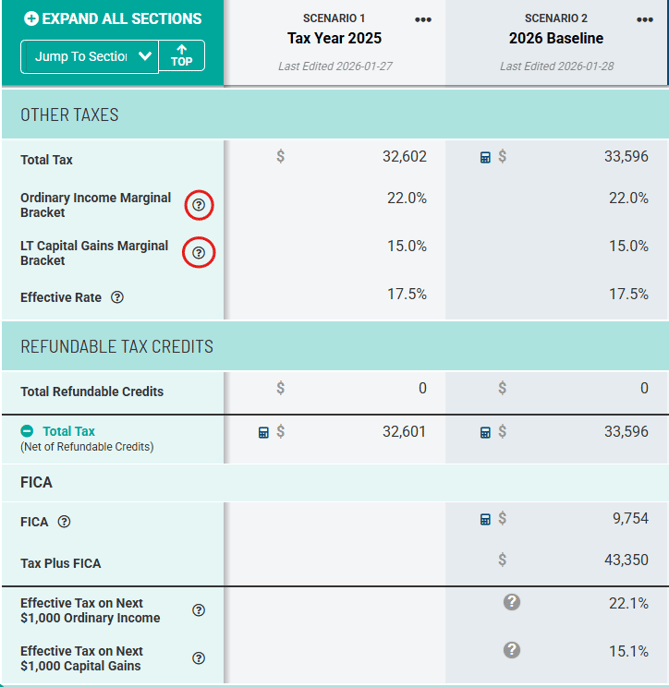Click gray help icon beside 15.1% value
Image resolution: width=669 pixels, height=687 pixels.
pos(511,650)
